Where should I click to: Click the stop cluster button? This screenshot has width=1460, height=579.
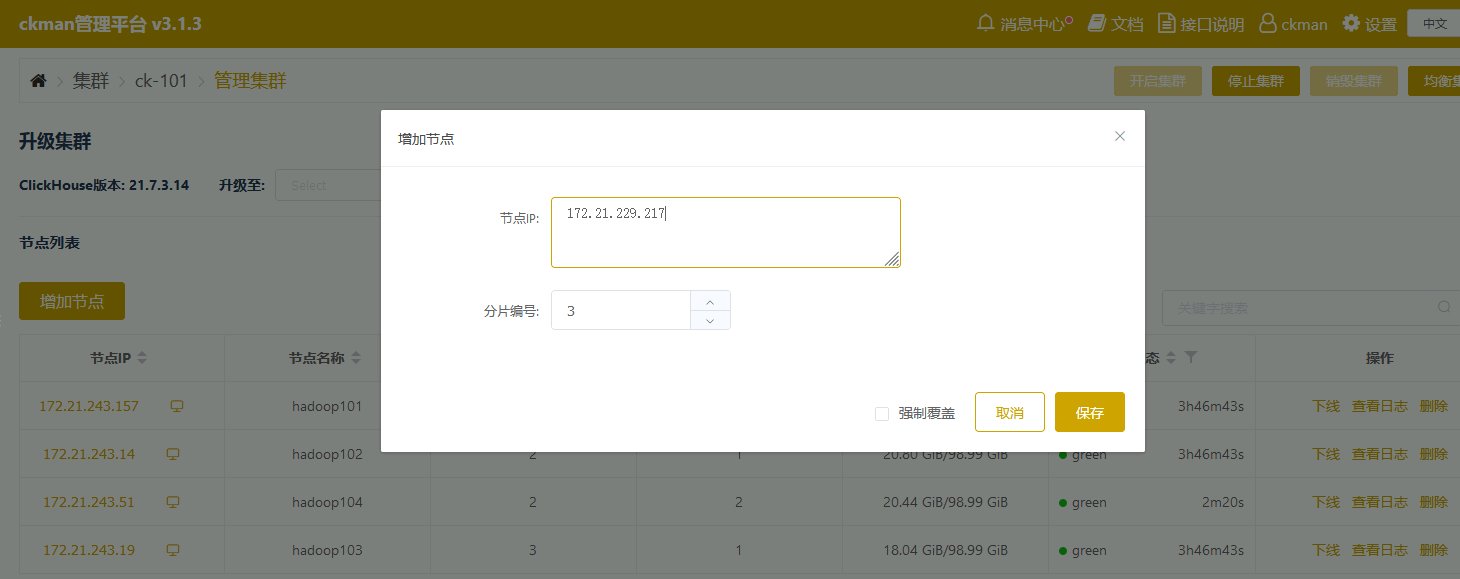(x=1256, y=81)
